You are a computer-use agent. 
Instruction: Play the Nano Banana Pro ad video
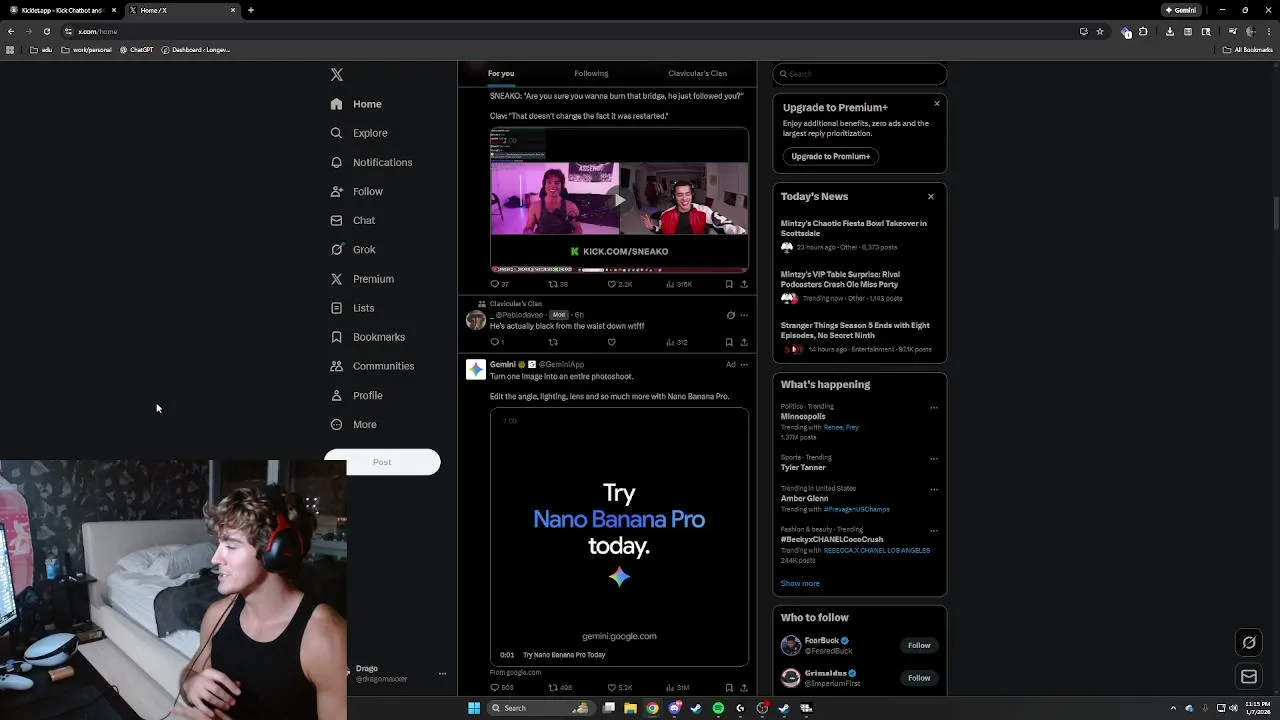pyautogui.click(x=619, y=537)
